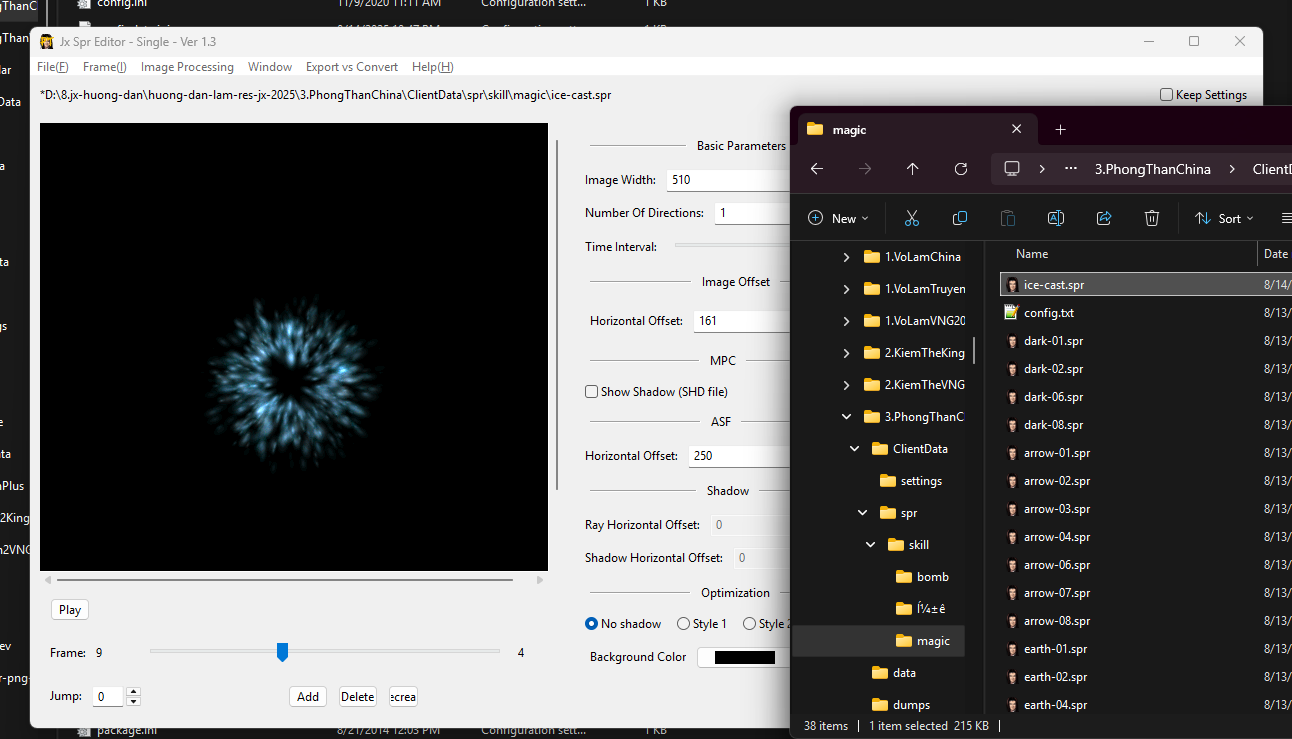The image size is (1292, 739).
Task: Open a new Explorer tab with plus icon
Action: tap(1061, 129)
